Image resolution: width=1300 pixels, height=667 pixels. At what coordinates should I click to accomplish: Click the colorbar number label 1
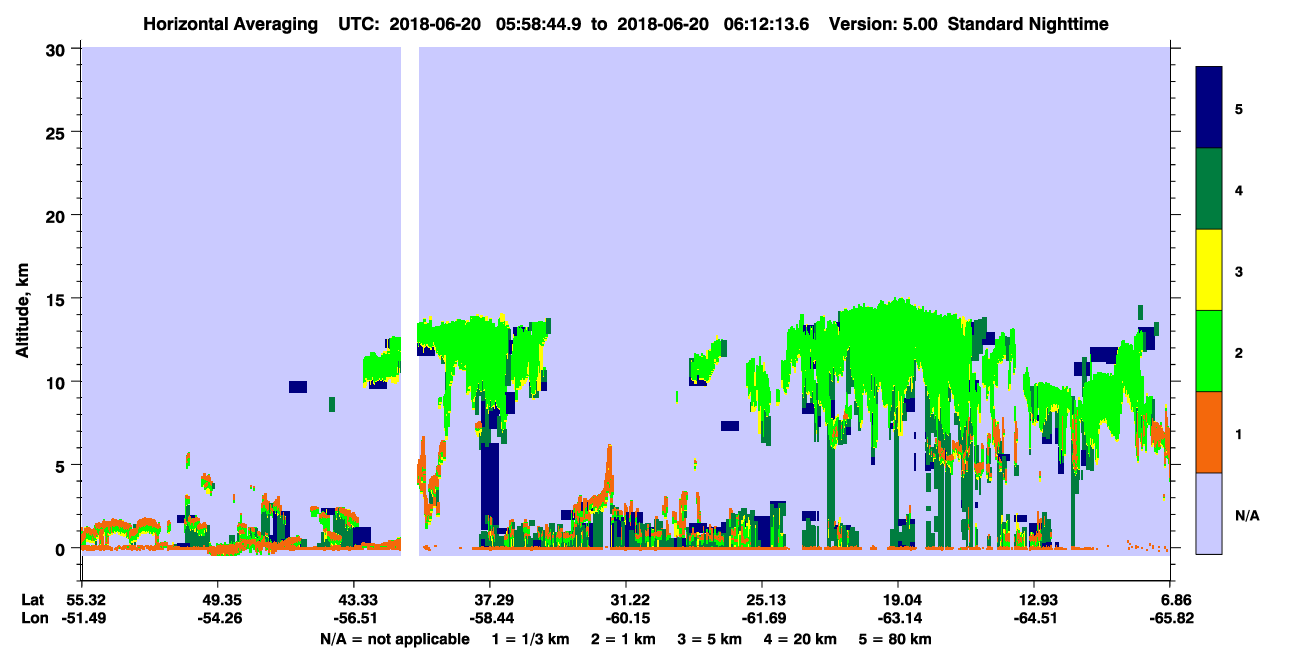[x=1239, y=433]
